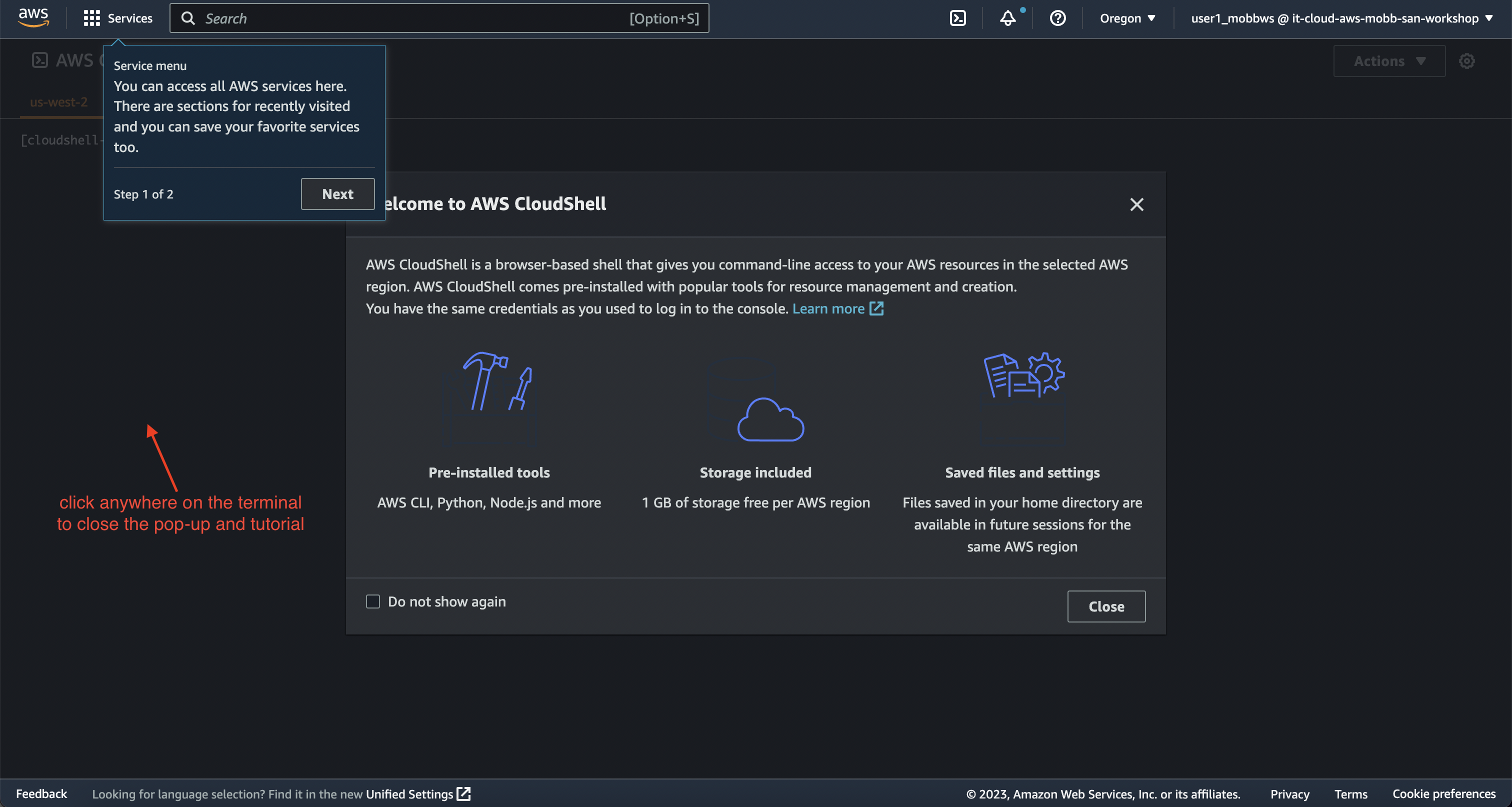1512x807 pixels.
Task: Click the AWS logo home icon
Action: click(x=33, y=17)
